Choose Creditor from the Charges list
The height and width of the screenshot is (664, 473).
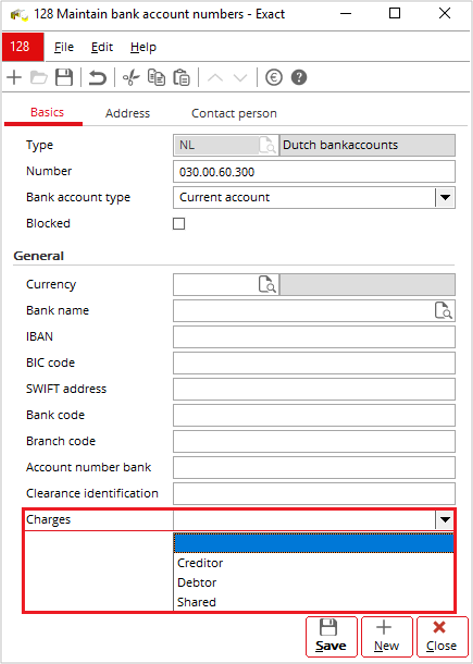pyautogui.click(x=313, y=563)
